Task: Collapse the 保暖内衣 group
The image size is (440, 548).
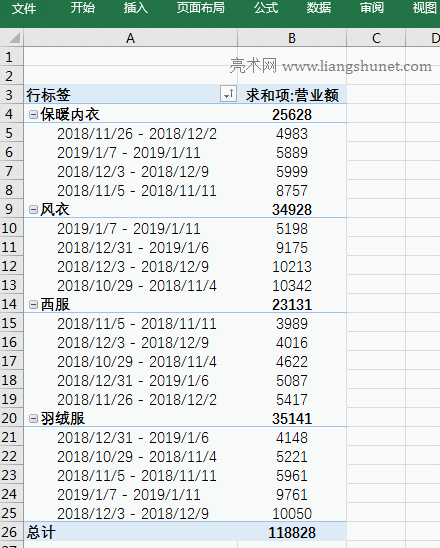Action: pyautogui.click(x=33, y=114)
